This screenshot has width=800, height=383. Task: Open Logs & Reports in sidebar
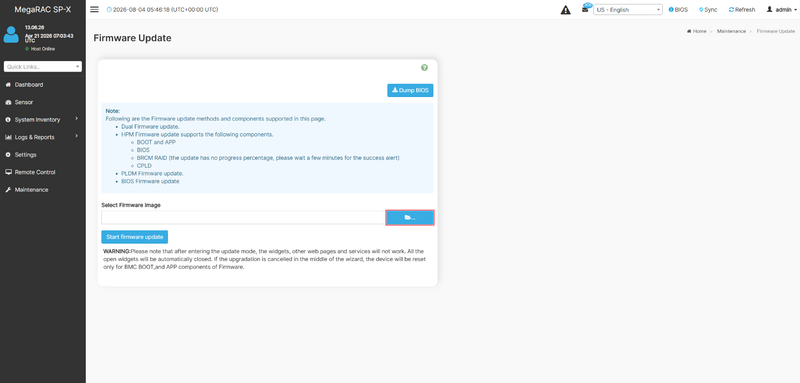click(34, 137)
